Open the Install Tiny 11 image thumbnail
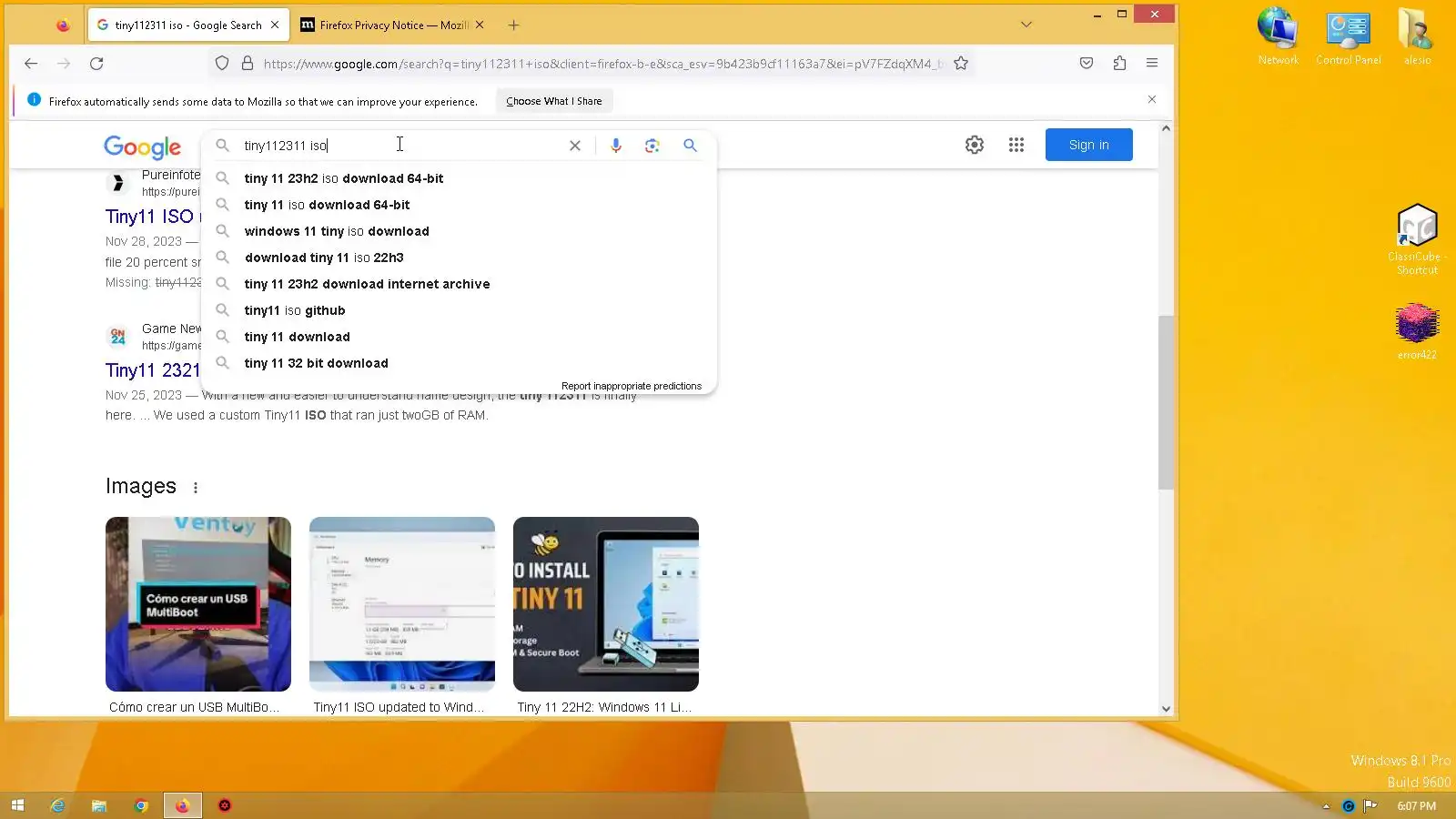Viewport: 1456px width, 819px height. (606, 604)
